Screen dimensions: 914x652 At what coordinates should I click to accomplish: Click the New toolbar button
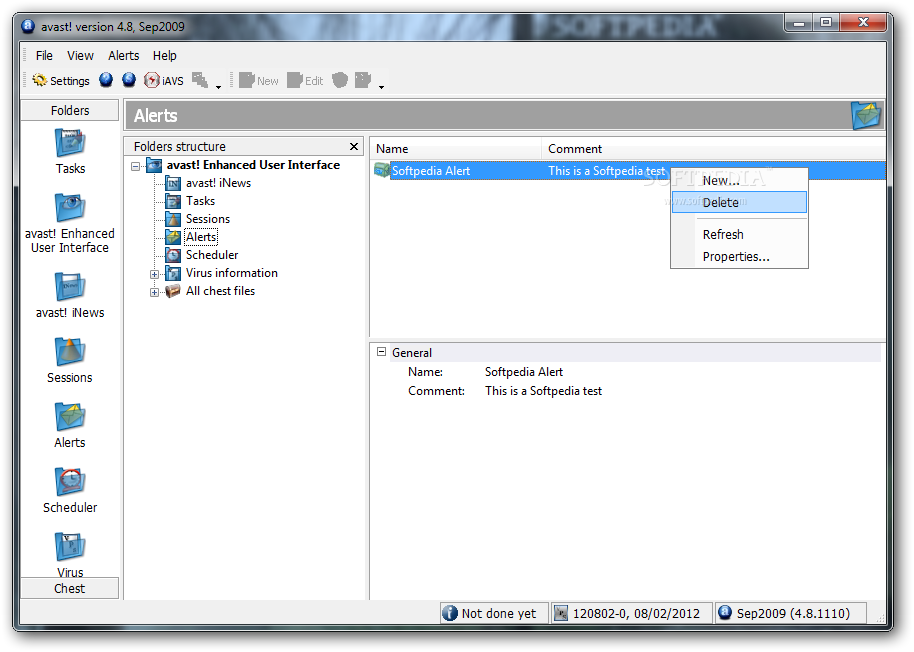pyautogui.click(x=259, y=80)
